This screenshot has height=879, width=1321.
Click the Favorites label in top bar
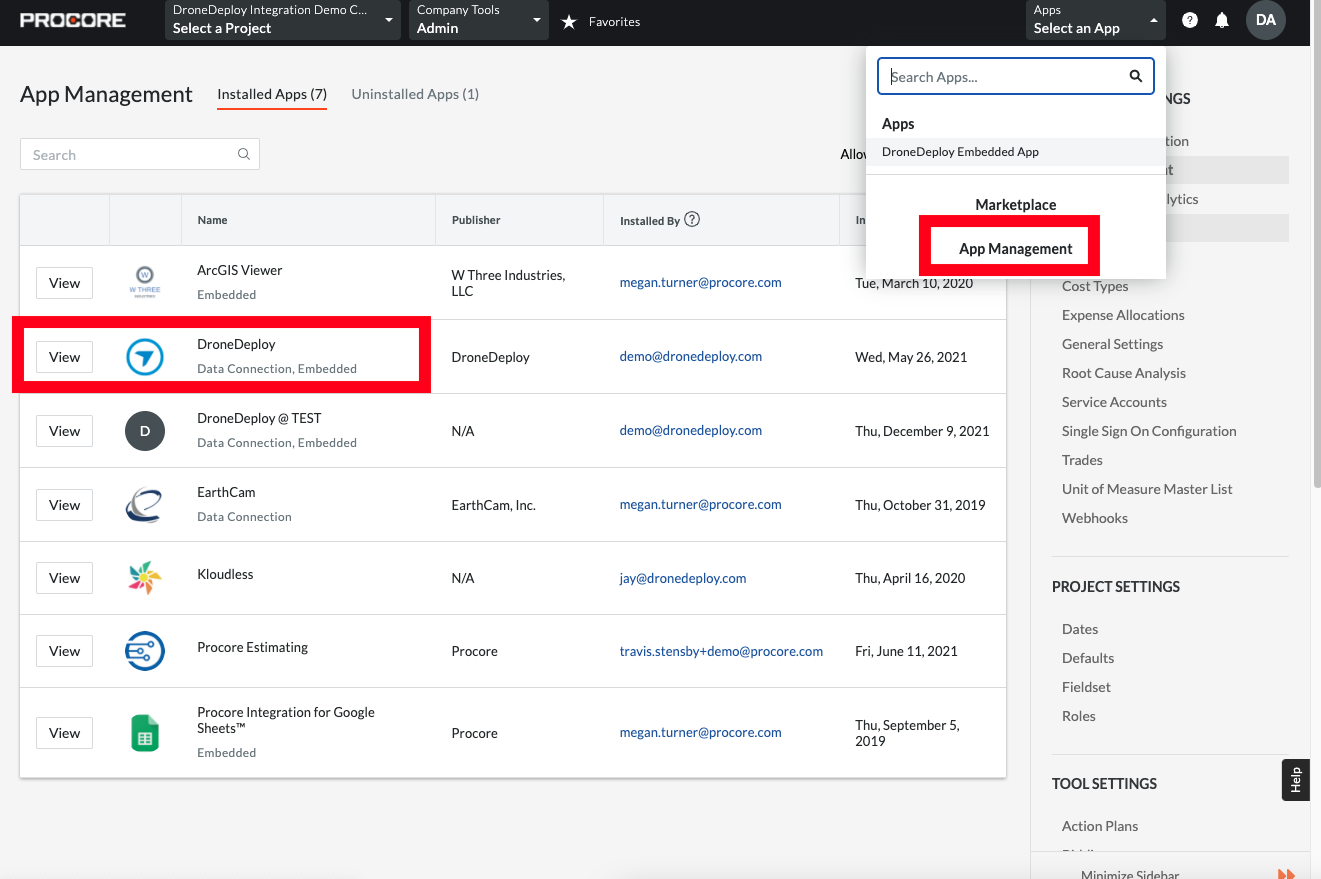pyautogui.click(x=614, y=21)
